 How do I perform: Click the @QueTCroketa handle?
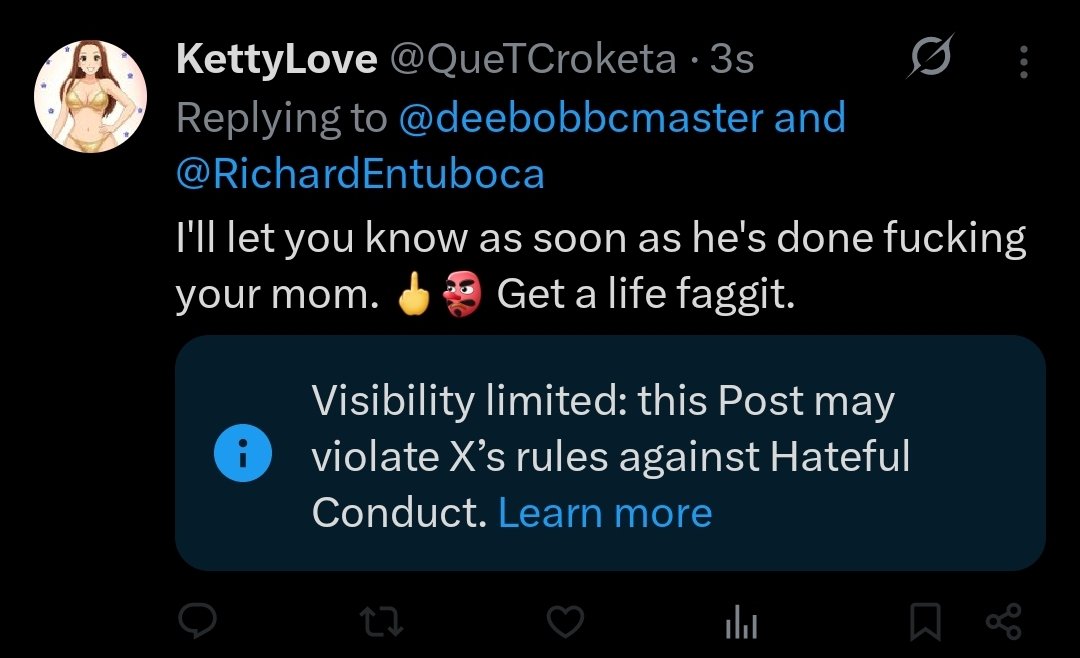(531, 60)
